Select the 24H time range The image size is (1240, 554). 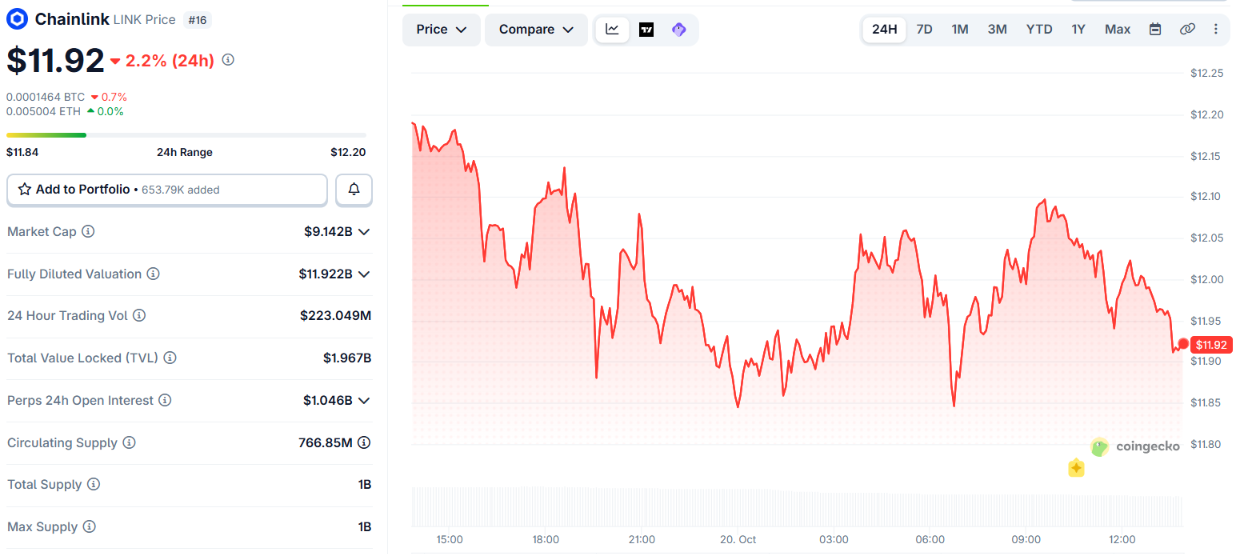[x=885, y=29]
